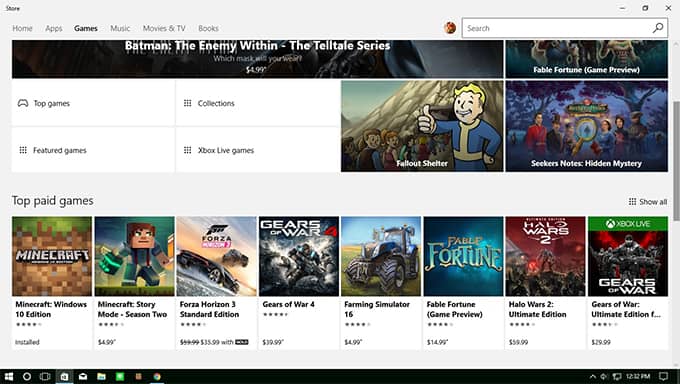Open Task View from the taskbar
The width and height of the screenshot is (680, 384).
click(x=45, y=376)
